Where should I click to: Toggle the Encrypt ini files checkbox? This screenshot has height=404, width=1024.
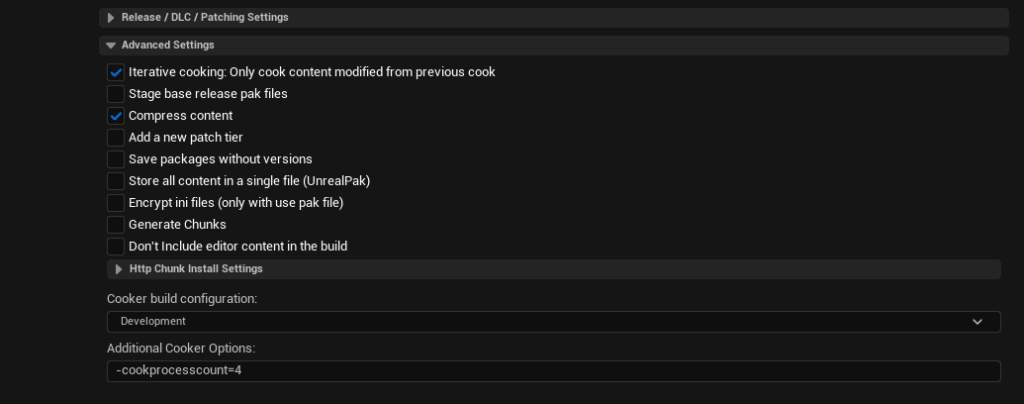(x=116, y=203)
